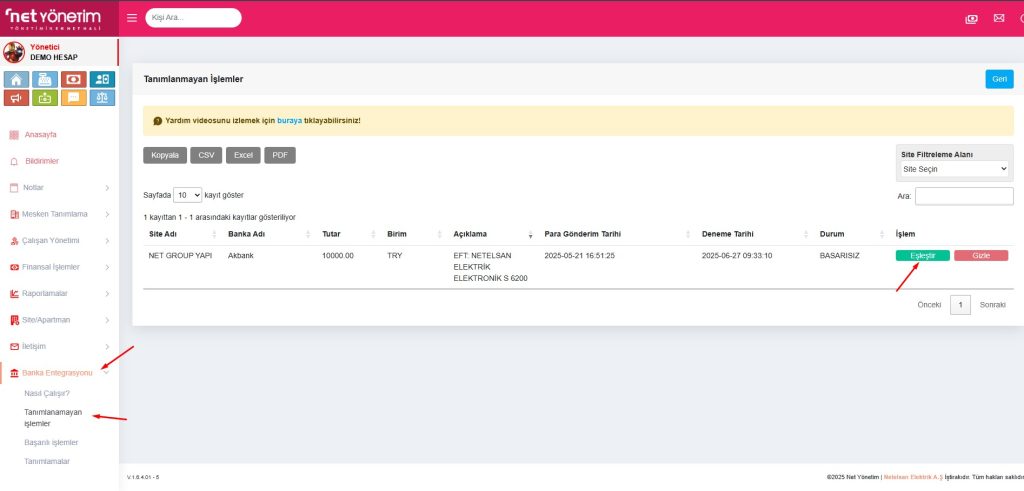Open the records-per-page dropdown showing 10
This screenshot has width=1024, height=491.
click(x=187, y=195)
